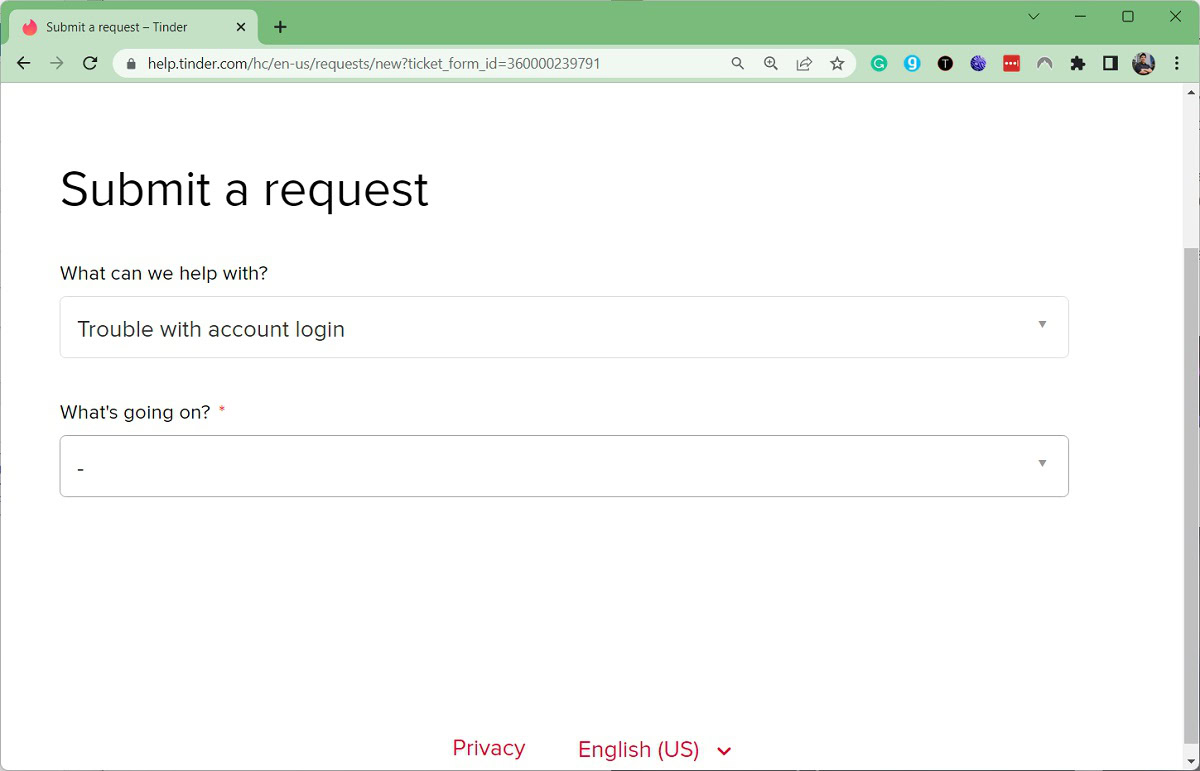Reload the Tinder help page
1200x771 pixels.
click(90, 63)
